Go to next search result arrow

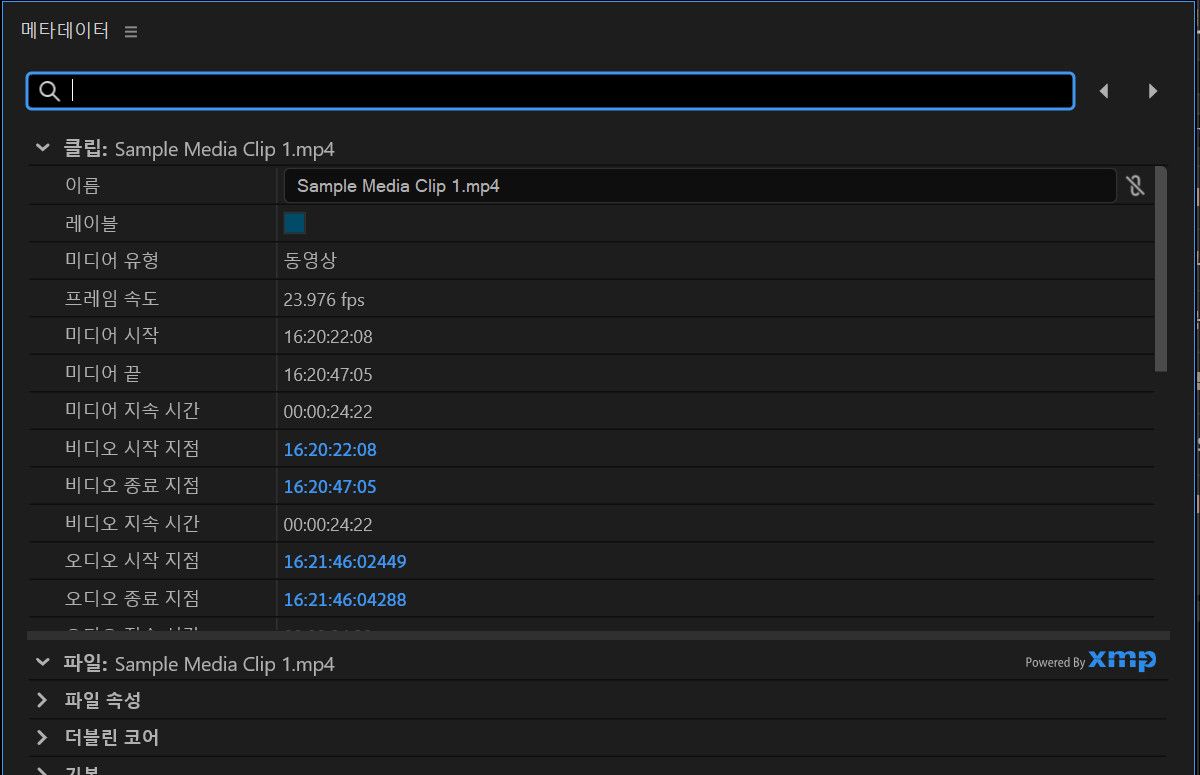[1153, 91]
